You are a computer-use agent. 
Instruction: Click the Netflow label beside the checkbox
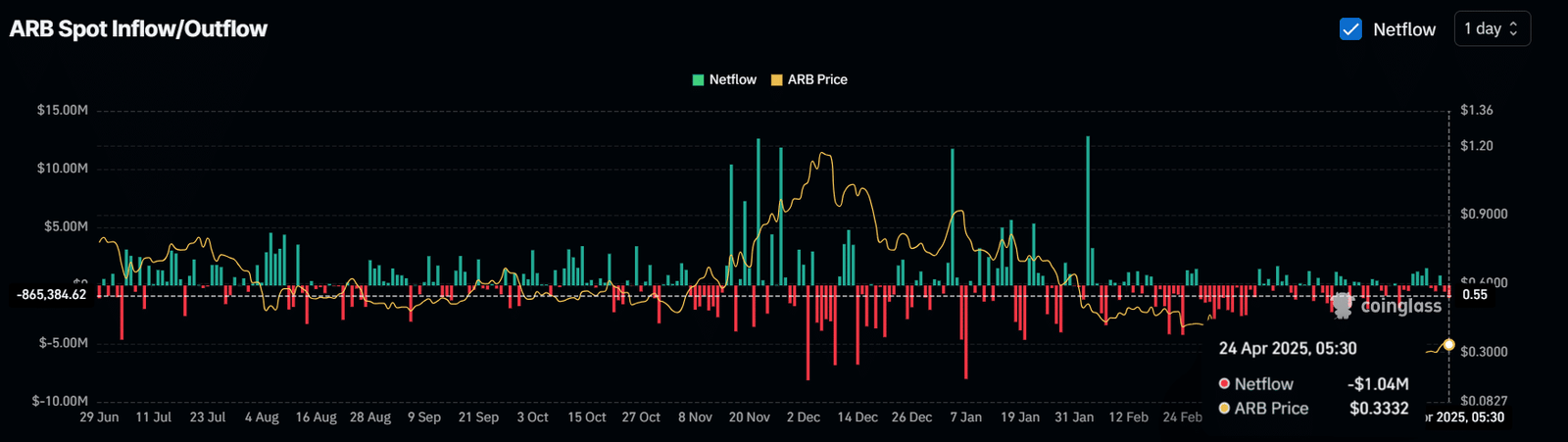(x=1403, y=29)
